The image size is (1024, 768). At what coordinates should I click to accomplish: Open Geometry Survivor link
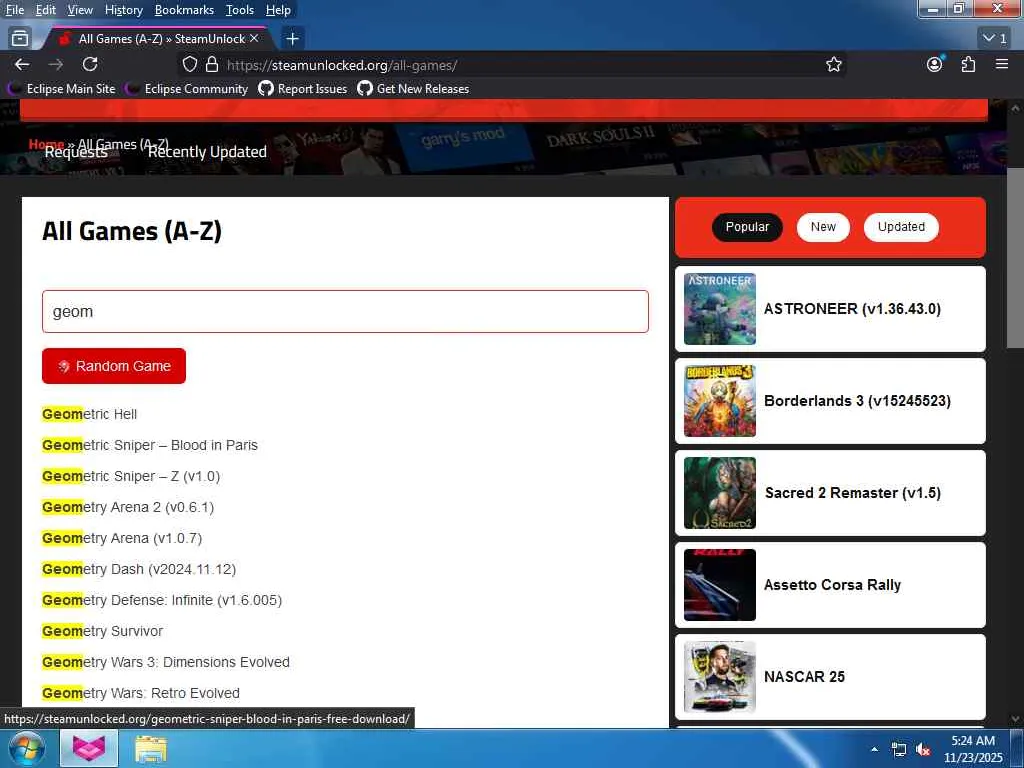coord(102,631)
